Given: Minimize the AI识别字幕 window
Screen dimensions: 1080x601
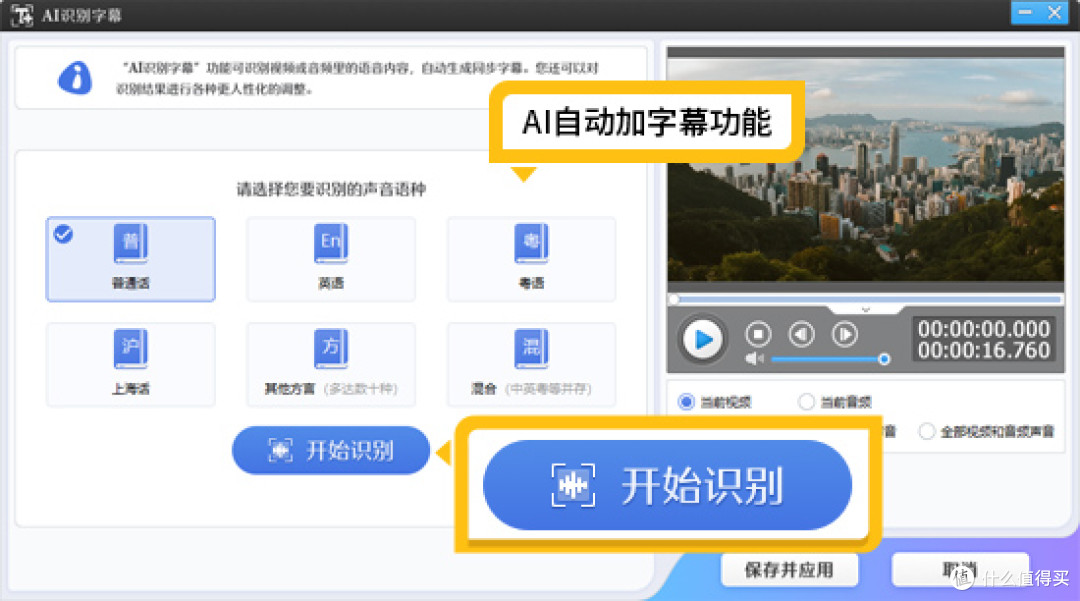Looking at the screenshot, I should click(1026, 12).
